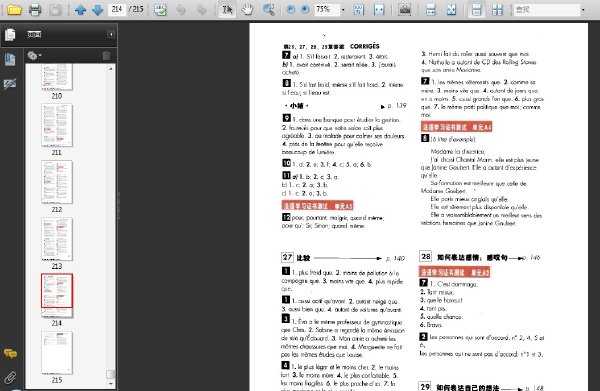
Task: Select the Marquee Zoom magnifier tool
Action: click(x=269, y=10)
